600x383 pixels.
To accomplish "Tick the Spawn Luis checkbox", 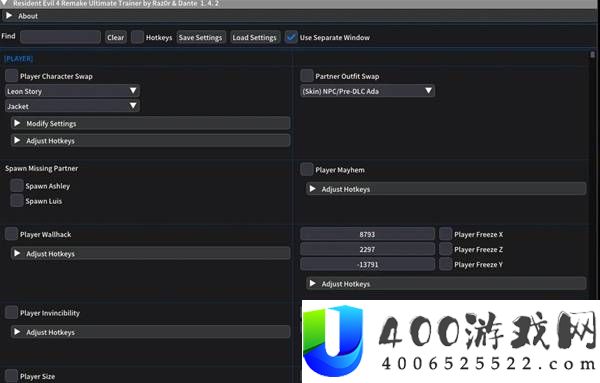I will 17,200.
